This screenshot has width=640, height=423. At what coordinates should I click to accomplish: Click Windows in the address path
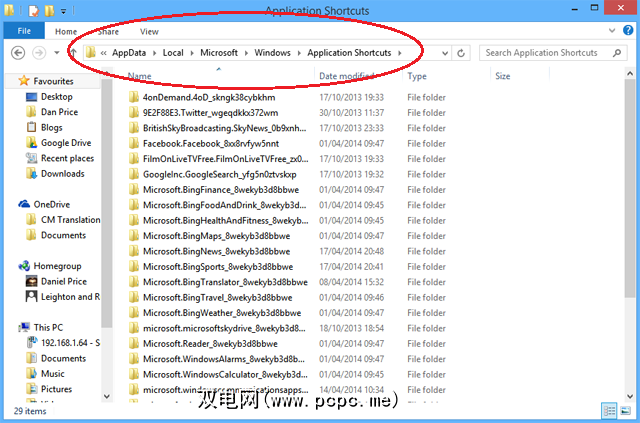[x=272, y=53]
